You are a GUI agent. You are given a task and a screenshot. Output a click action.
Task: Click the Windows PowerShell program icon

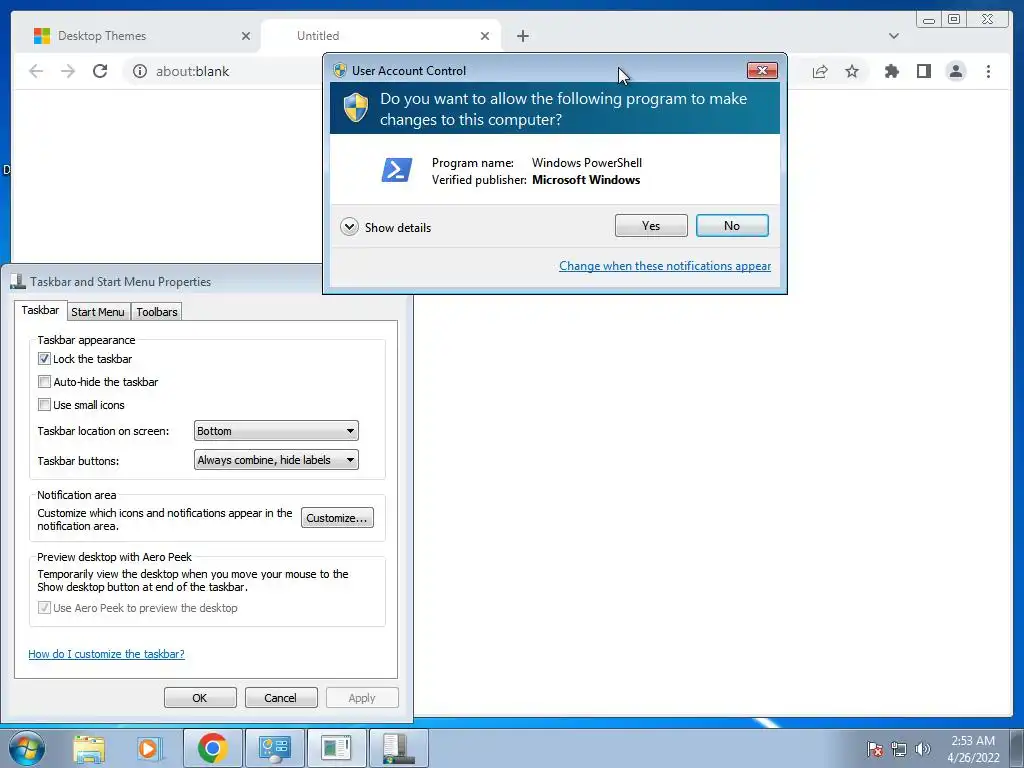pos(397,170)
